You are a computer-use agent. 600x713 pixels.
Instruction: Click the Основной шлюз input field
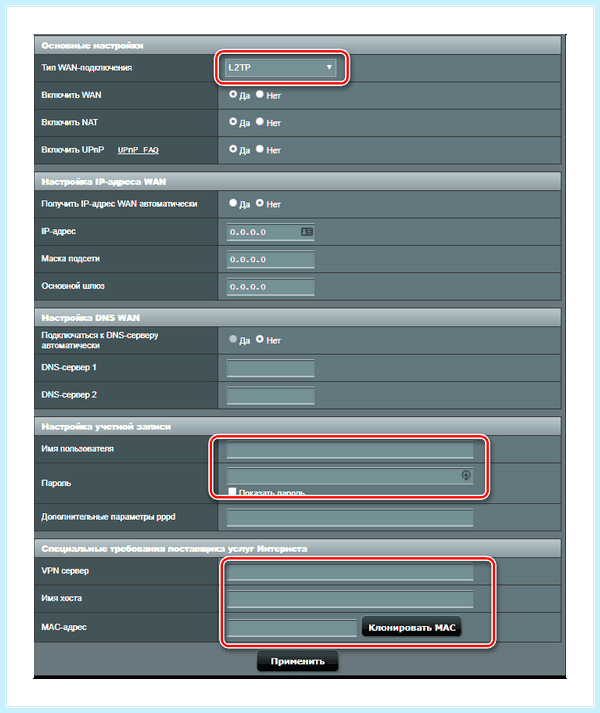coord(271,286)
